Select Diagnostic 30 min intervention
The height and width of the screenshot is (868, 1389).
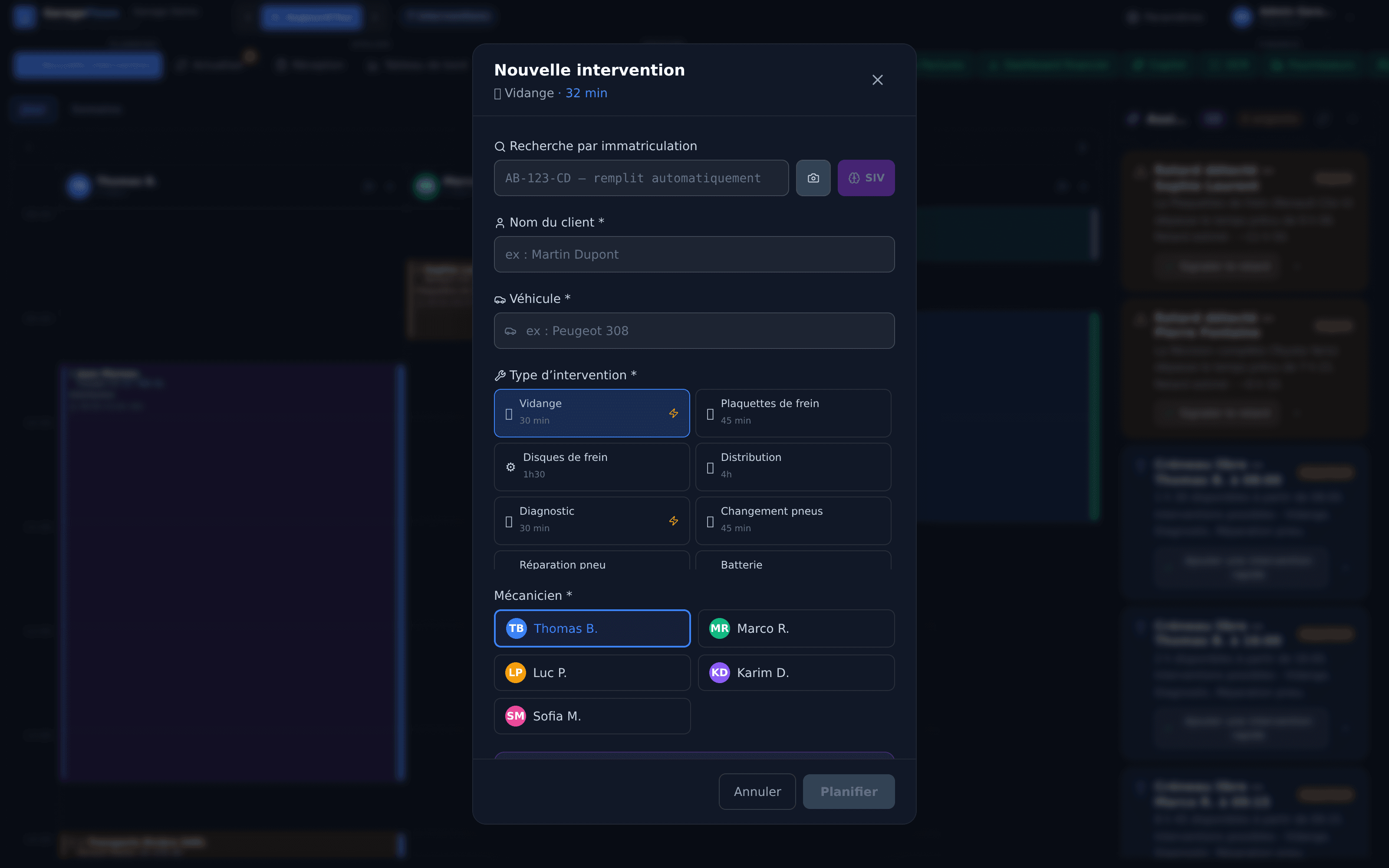[592, 521]
